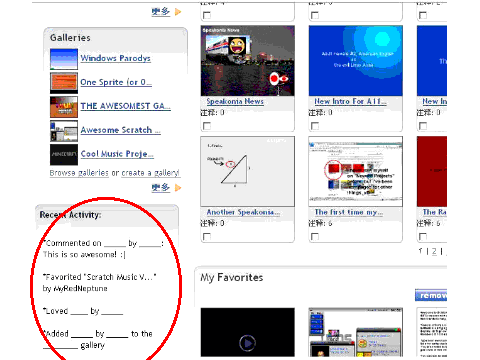Click the orange arrow above the Galleries panel
480x360 pixels.
point(178,12)
